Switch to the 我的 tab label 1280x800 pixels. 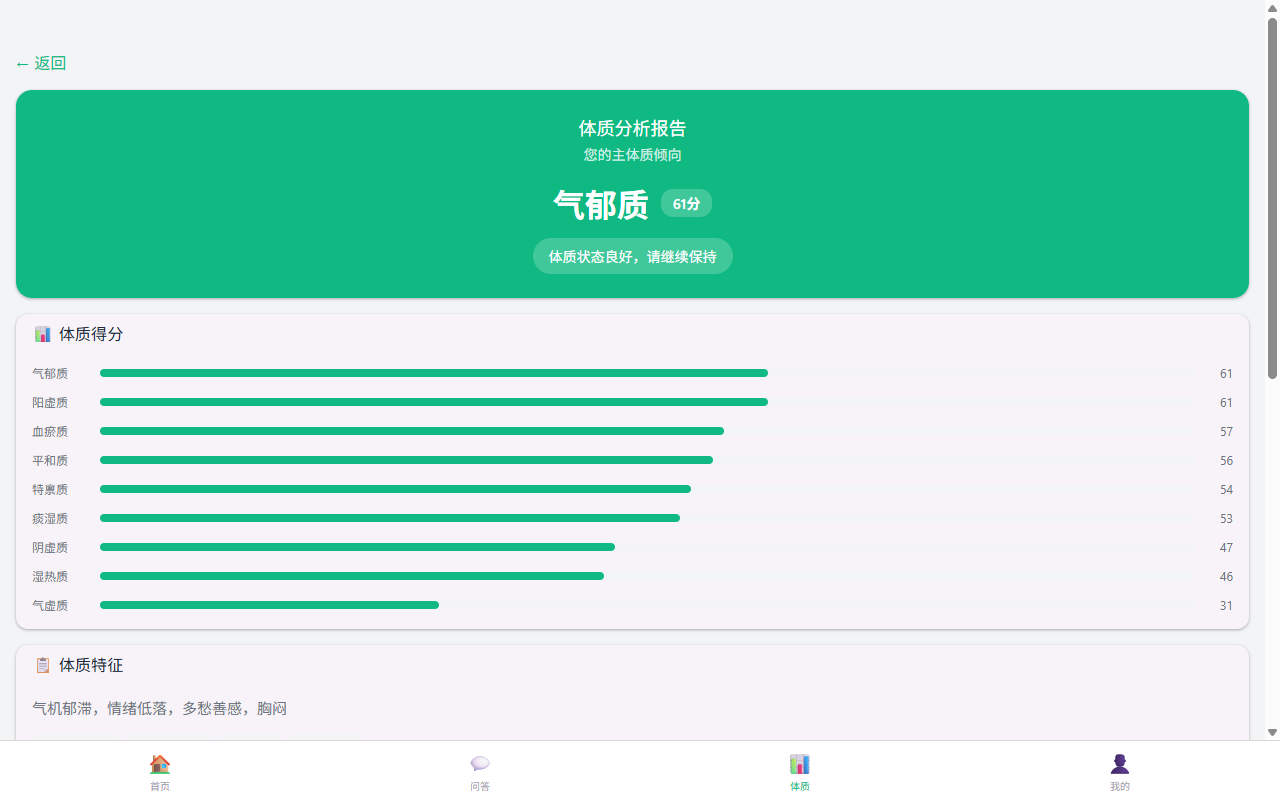[1120, 786]
